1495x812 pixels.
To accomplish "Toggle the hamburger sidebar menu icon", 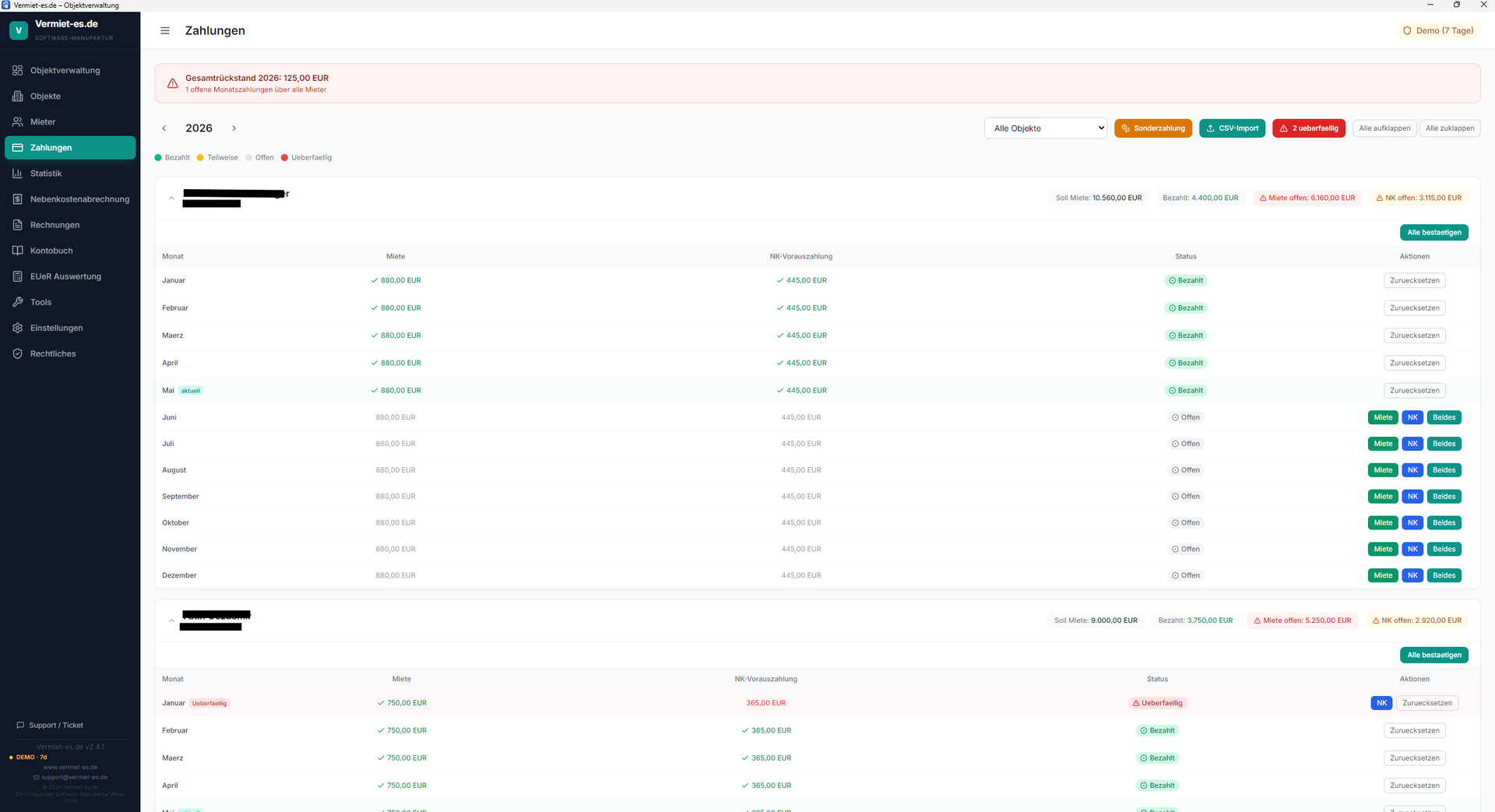I will (165, 31).
